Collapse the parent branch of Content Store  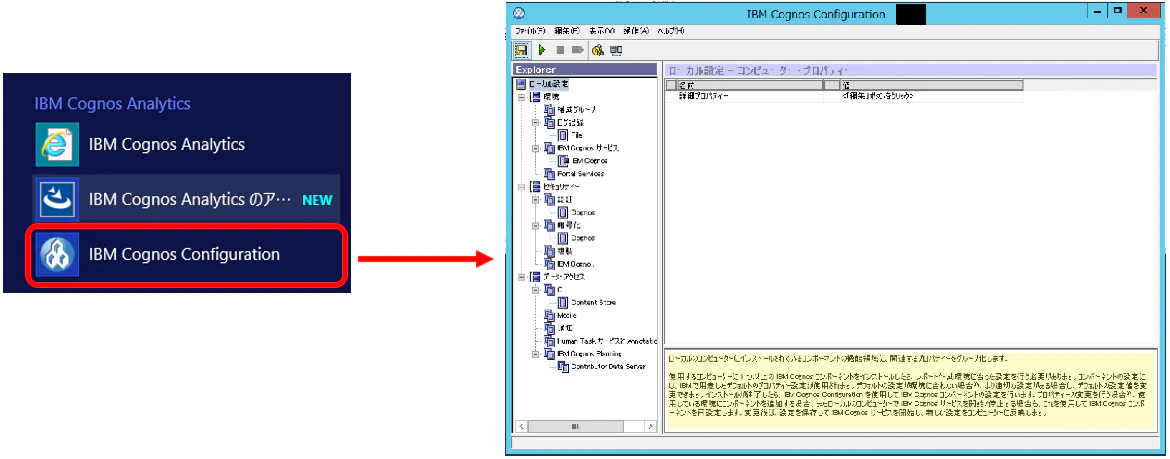tap(535, 290)
